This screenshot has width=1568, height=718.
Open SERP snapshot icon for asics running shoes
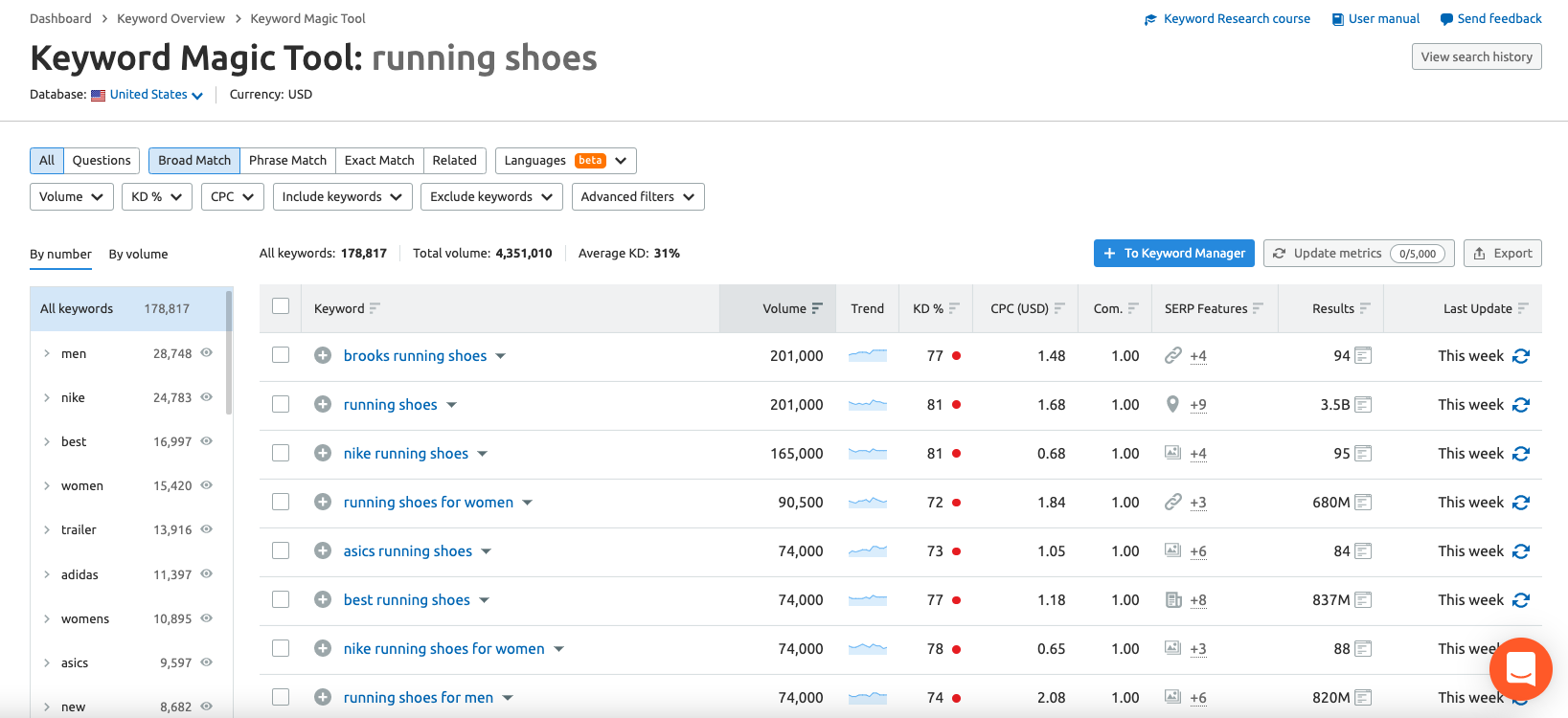1363,551
